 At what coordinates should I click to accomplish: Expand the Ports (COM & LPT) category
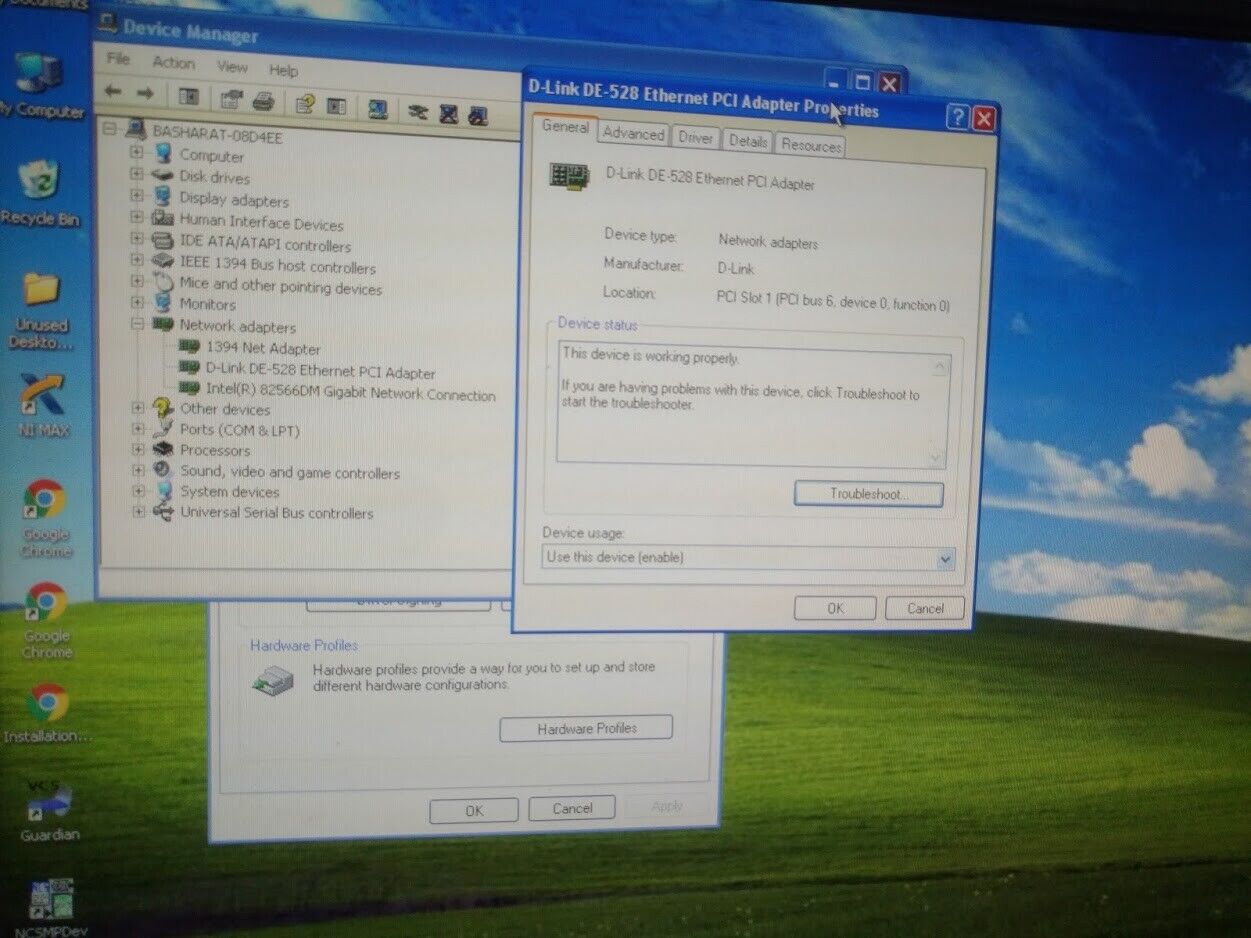click(x=138, y=428)
